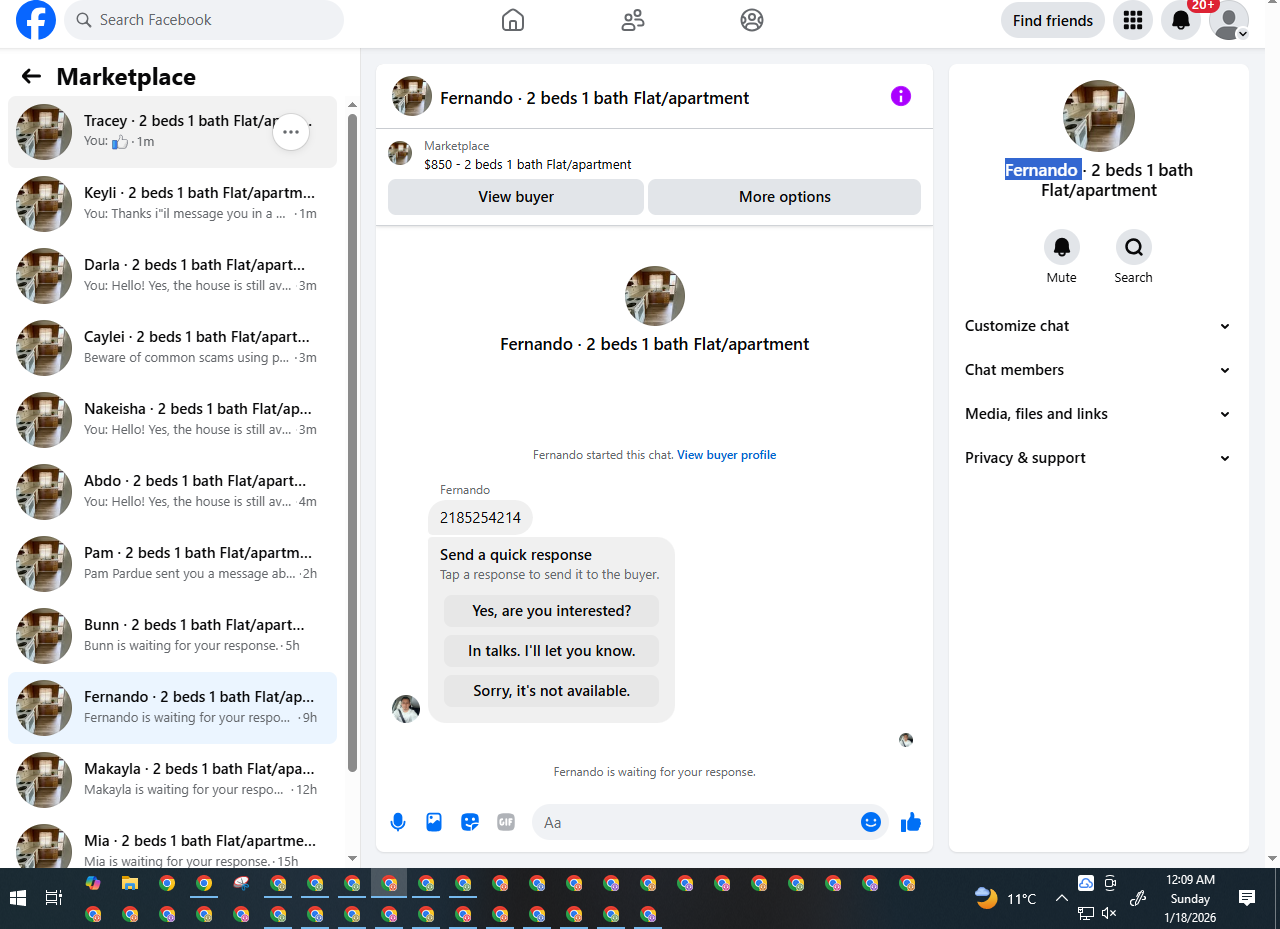Expand the Privacy & support section
Screen dimensions: 1280x929
click(x=1098, y=458)
